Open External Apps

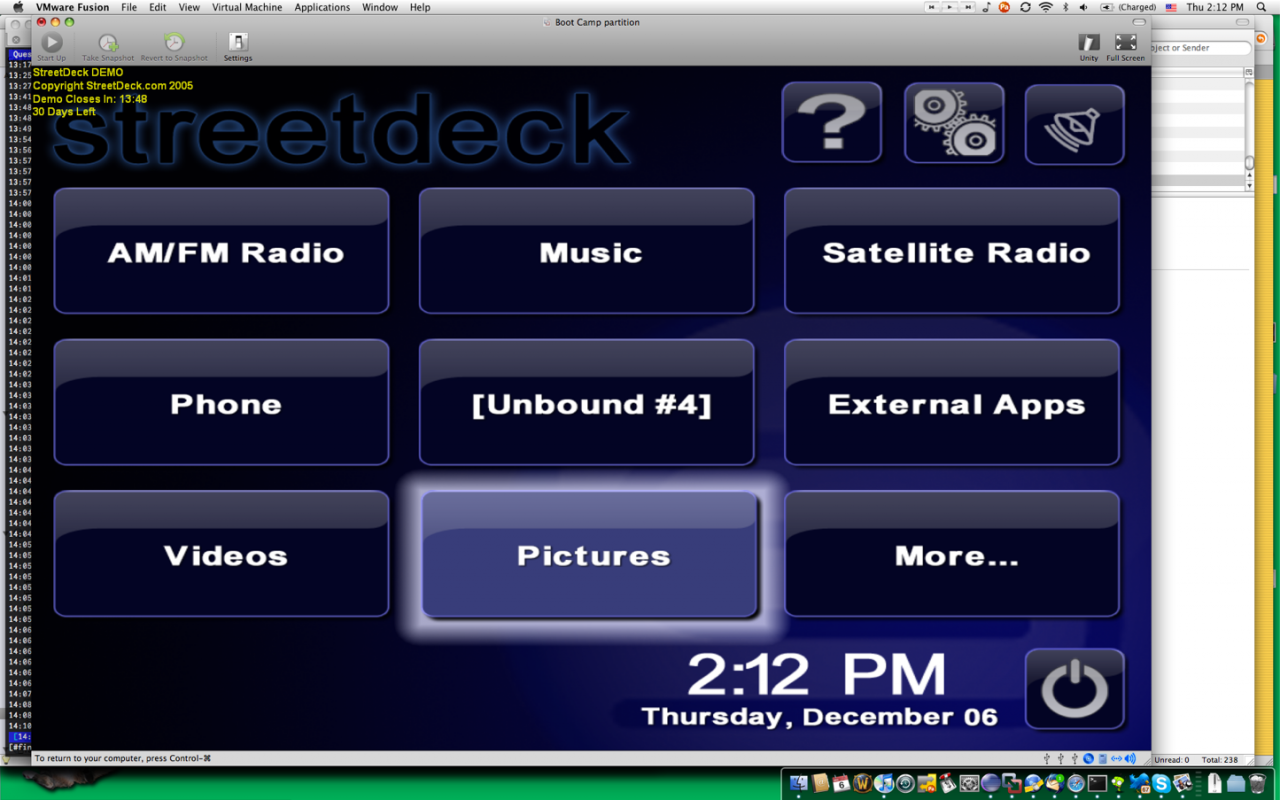click(x=952, y=402)
